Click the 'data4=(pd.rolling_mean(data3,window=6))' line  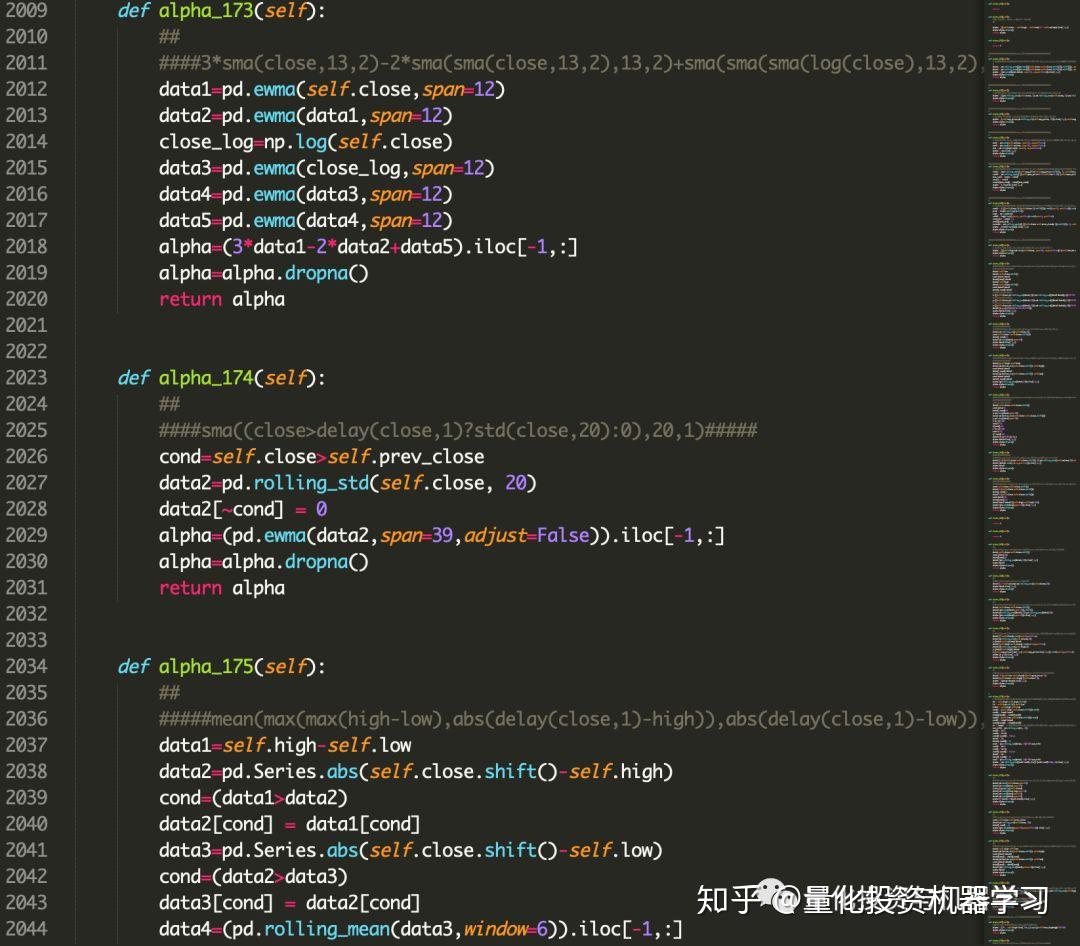420,929
